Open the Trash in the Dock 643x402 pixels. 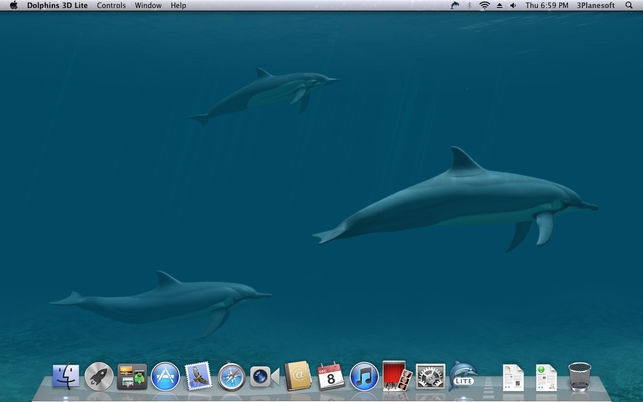579,377
